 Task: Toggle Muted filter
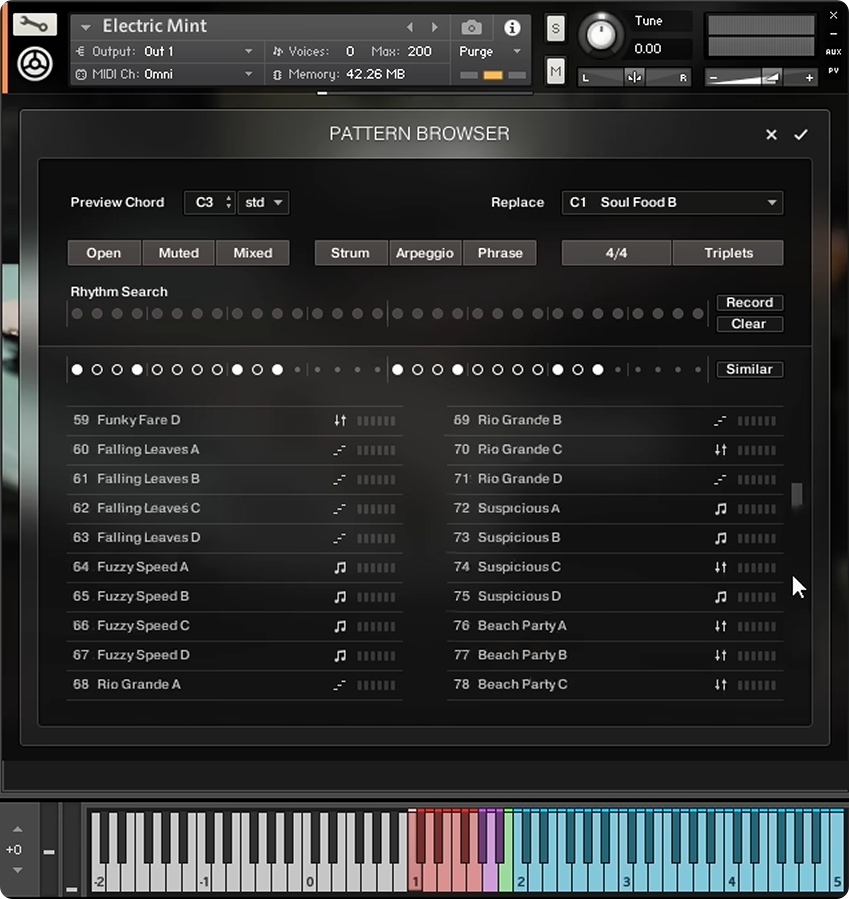coord(179,253)
